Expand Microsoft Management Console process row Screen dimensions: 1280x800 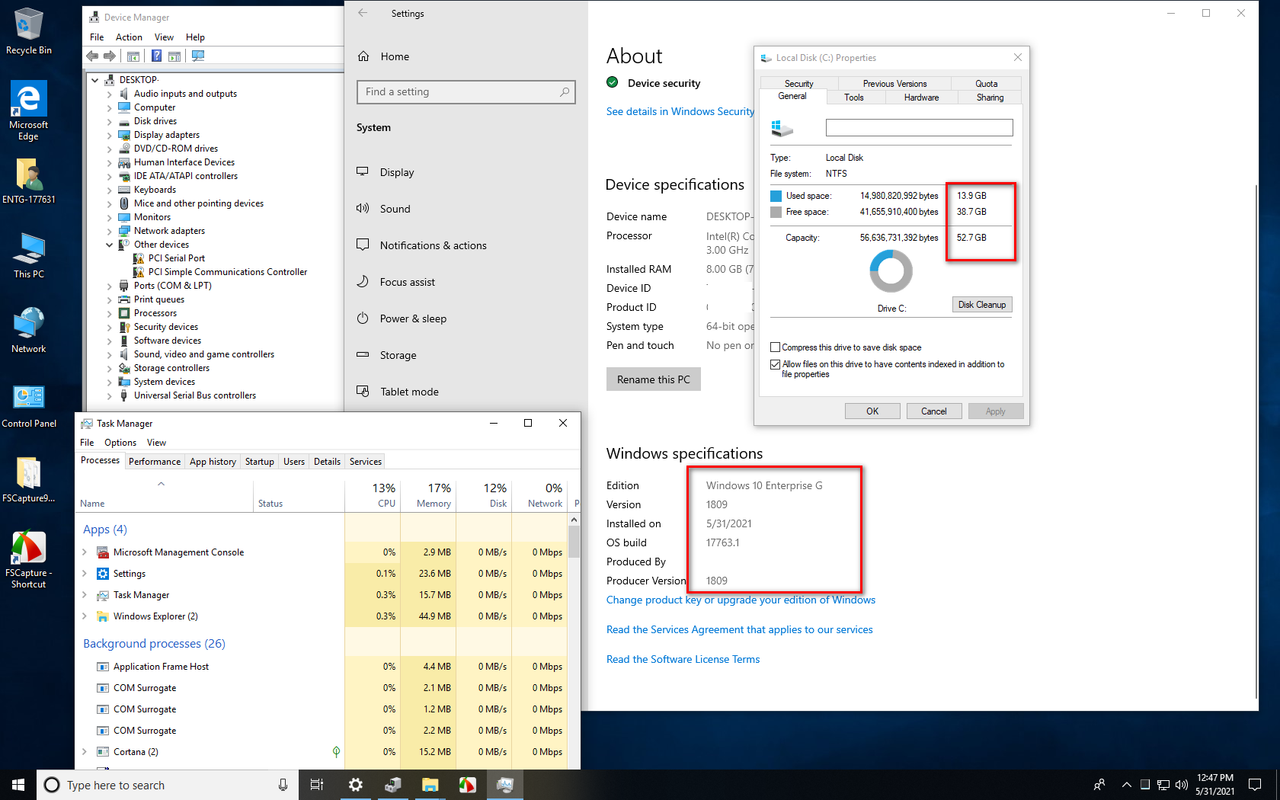[85, 552]
